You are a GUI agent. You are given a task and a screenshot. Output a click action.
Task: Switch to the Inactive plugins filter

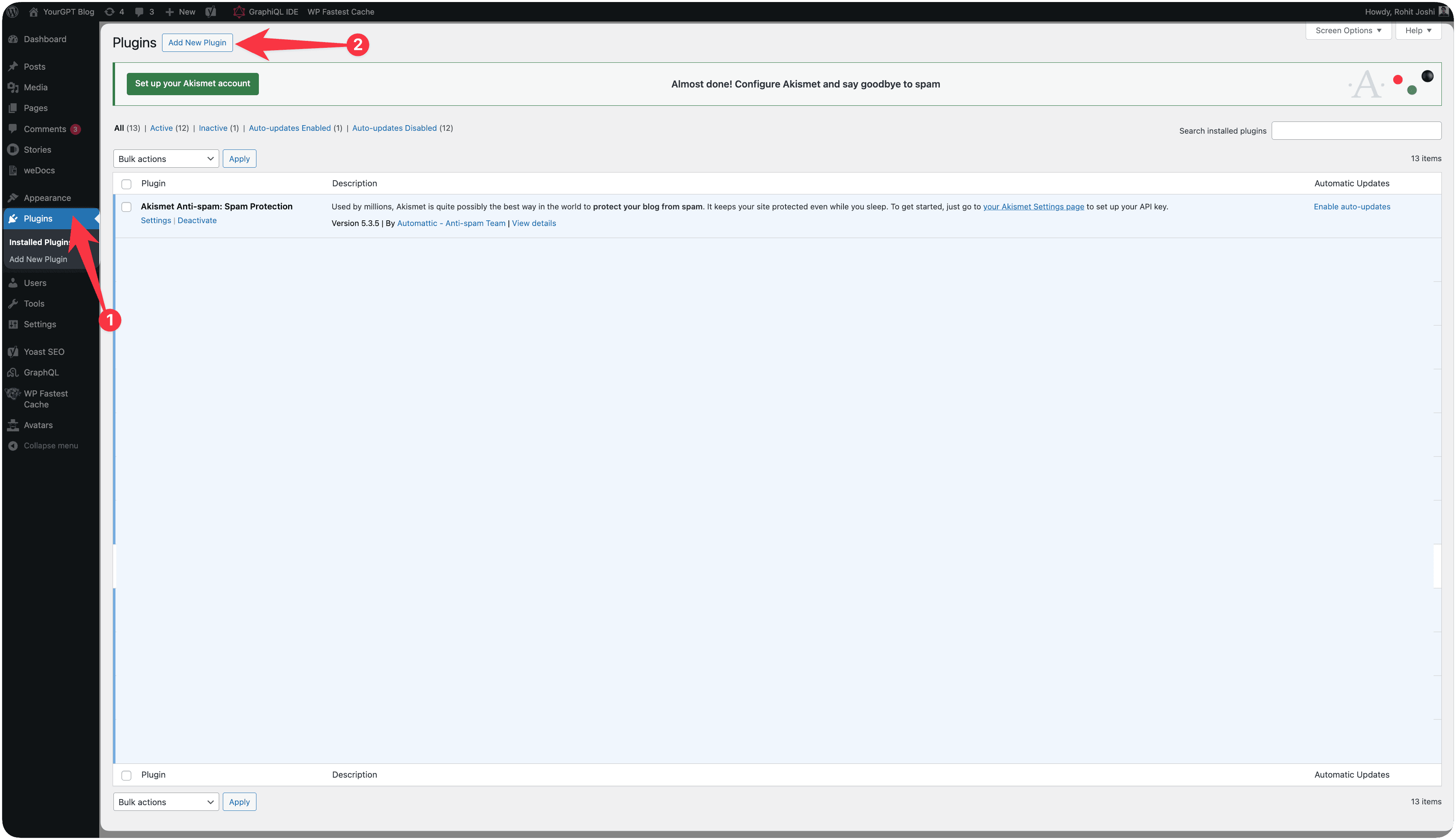click(x=213, y=128)
